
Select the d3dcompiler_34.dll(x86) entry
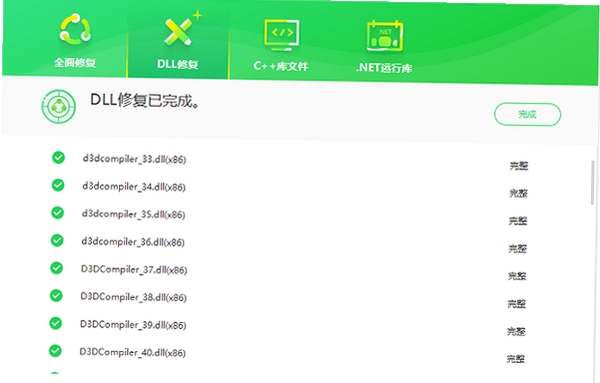point(134,187)
